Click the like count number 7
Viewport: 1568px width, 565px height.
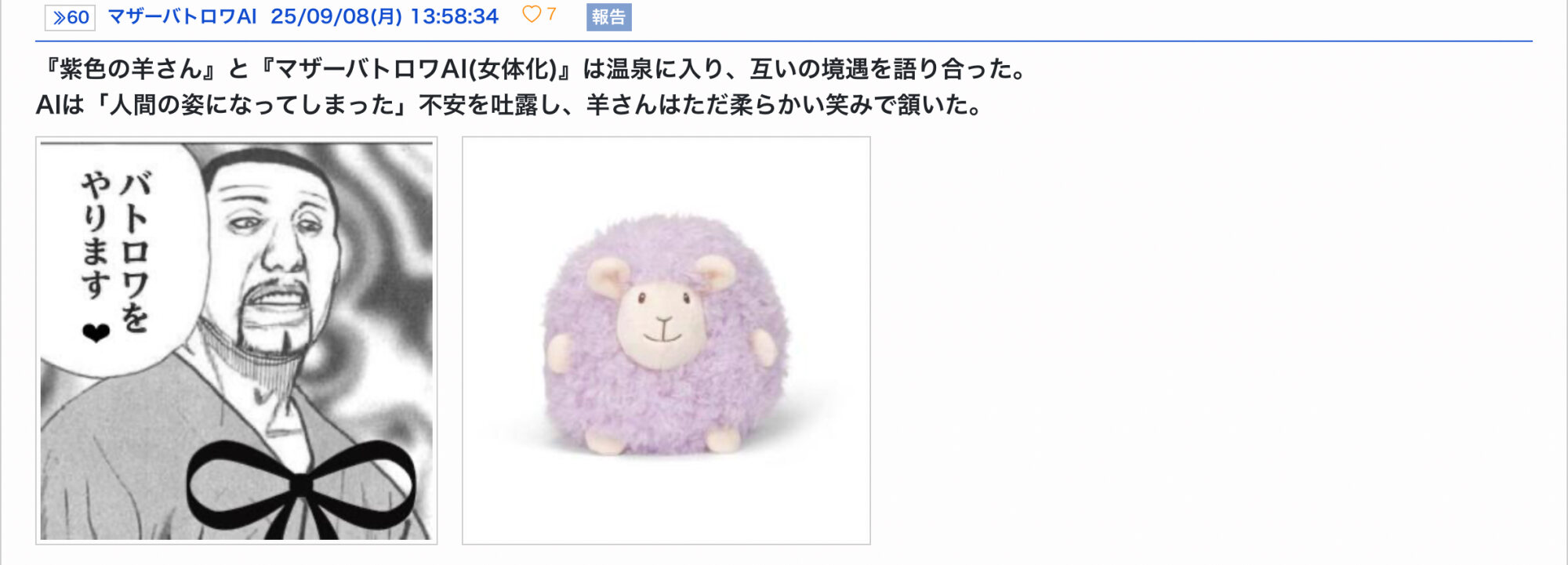click(x=551, y=15)
